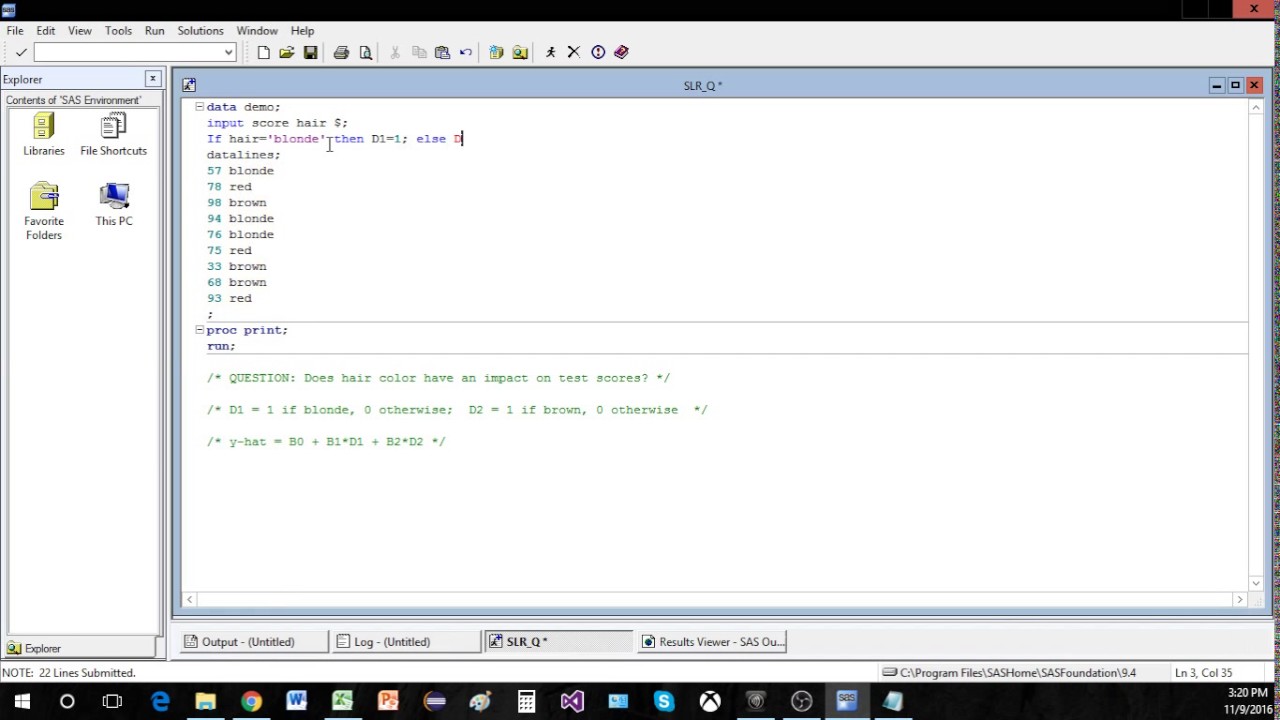
Task: Click the Cut scissors icon
Action: tap(395, 52)
